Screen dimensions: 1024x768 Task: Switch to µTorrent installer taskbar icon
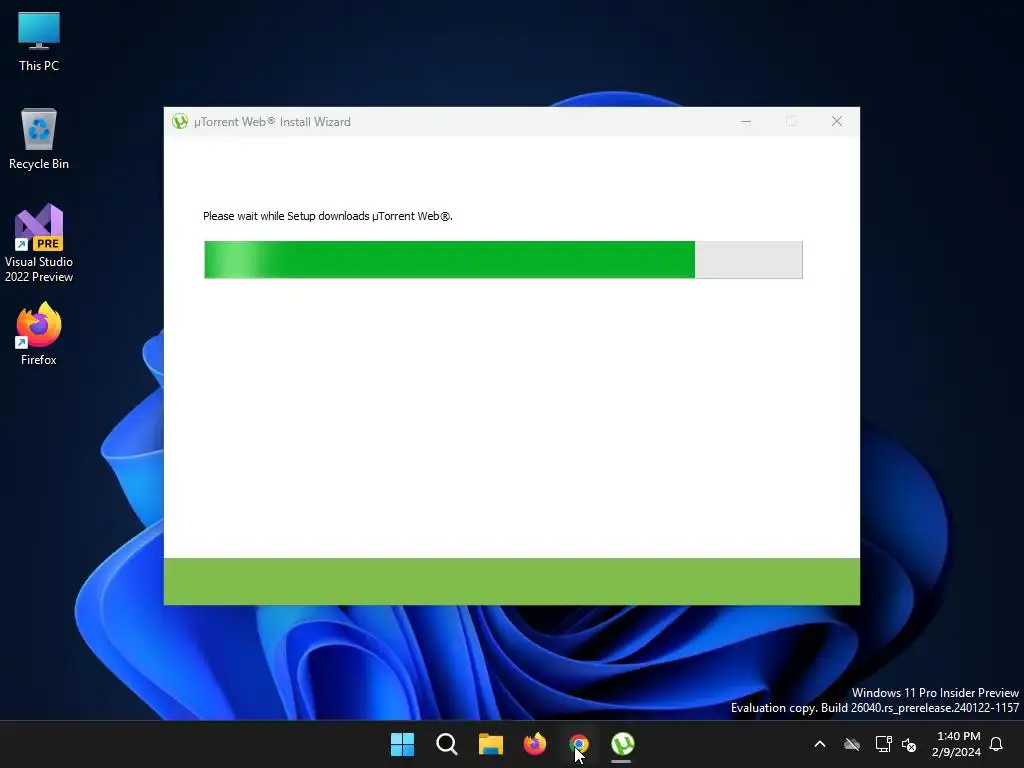coord(622,744)
